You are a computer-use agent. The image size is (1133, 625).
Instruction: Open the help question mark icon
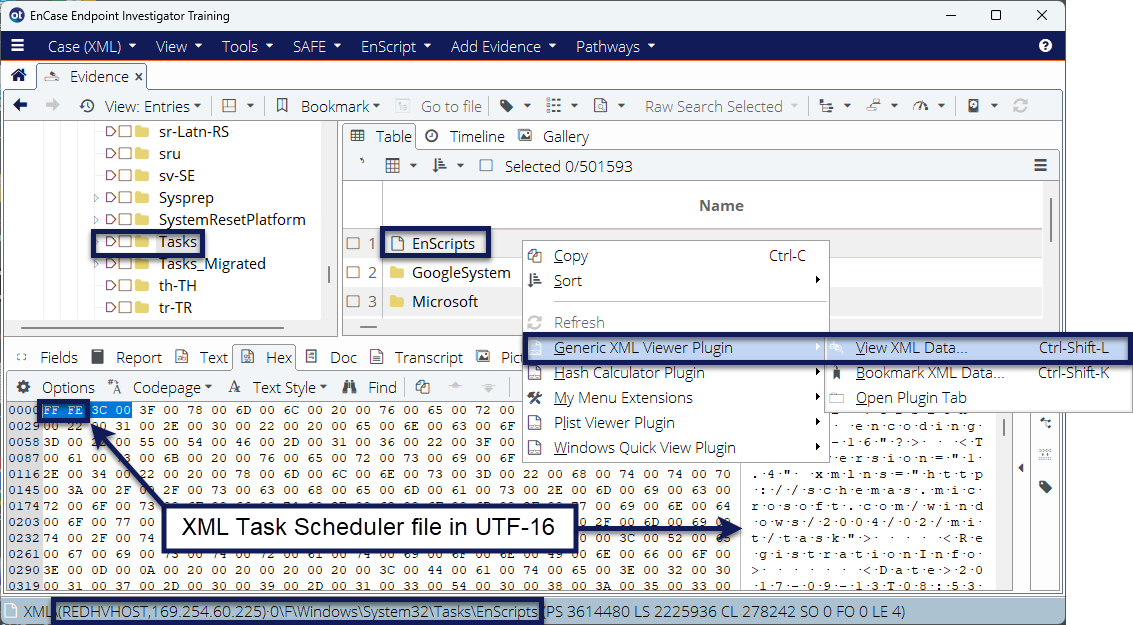[1045, 46]
